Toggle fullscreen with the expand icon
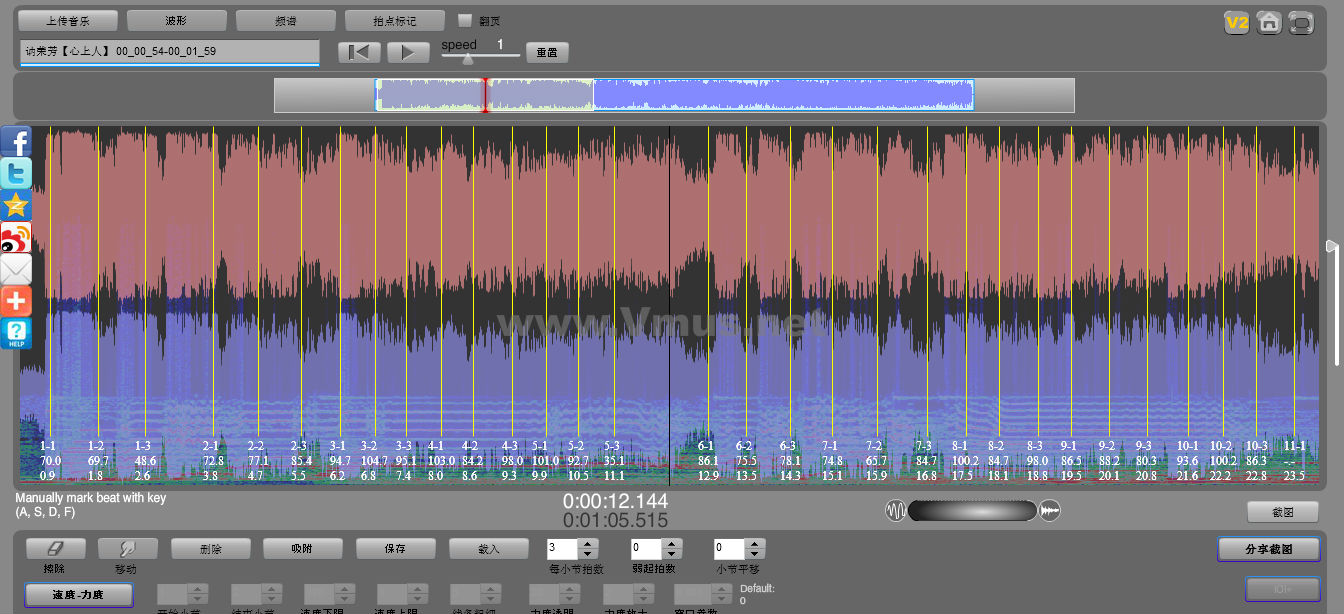Screen dimensions: 1344x614 coord(1301,22)
